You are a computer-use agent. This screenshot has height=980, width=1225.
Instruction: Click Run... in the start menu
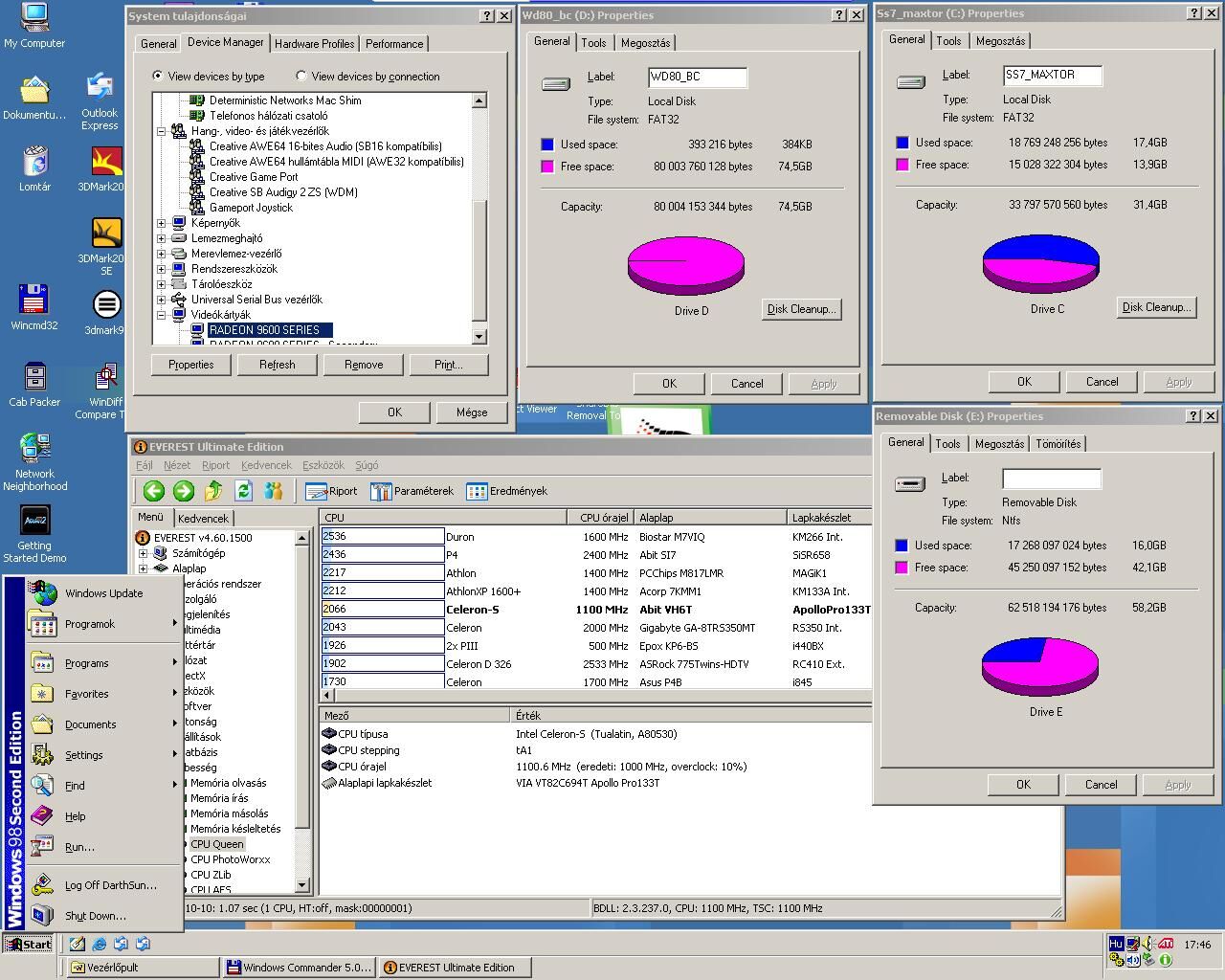(102, 847)
